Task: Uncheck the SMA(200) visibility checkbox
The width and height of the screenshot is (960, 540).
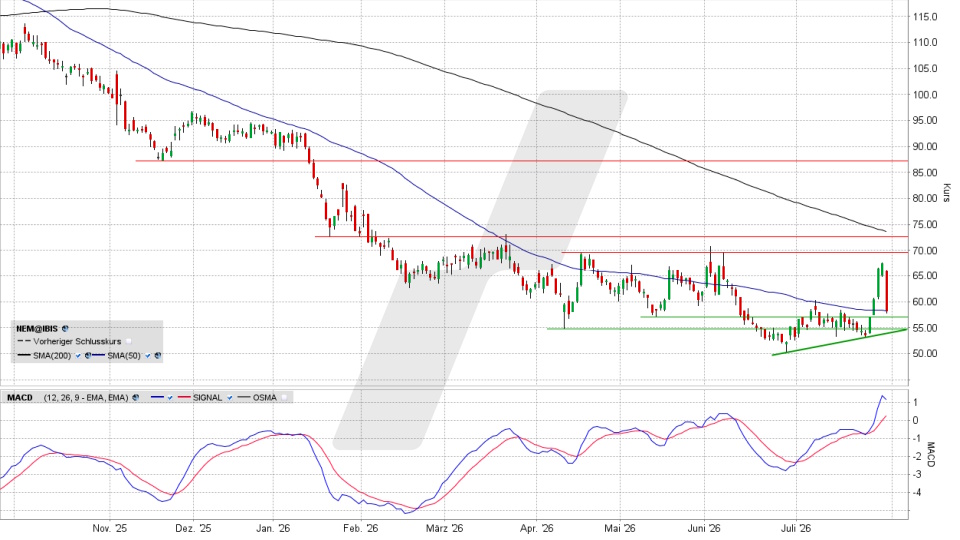Action: pyautogui.click(x=78, y=355)
